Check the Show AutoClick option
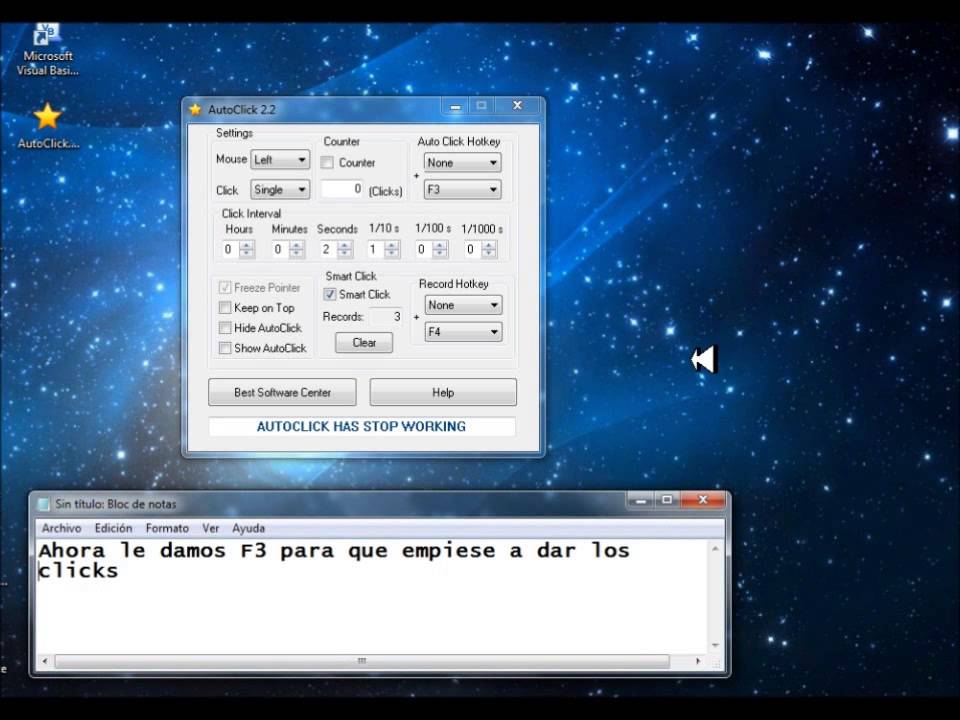The width and height of the screenshot is (960, 720). (x=225, y=348)
